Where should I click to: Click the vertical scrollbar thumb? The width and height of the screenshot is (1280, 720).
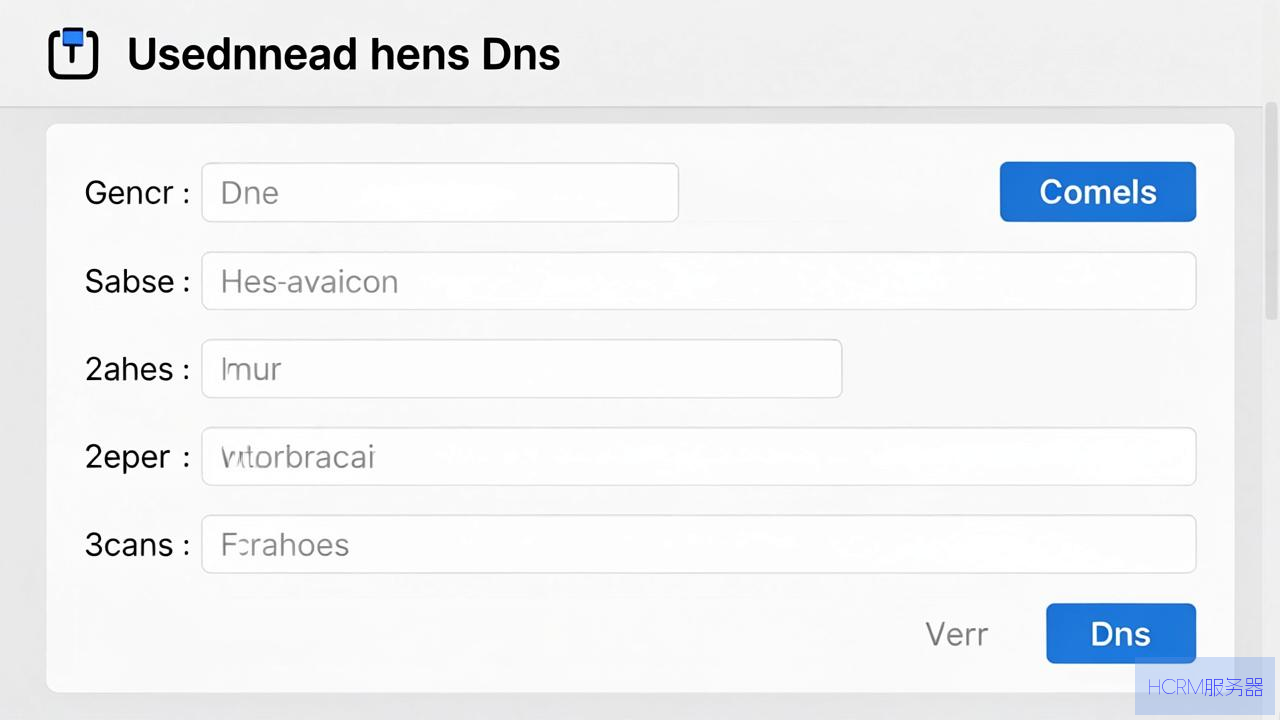click(x=1271, y=210)
